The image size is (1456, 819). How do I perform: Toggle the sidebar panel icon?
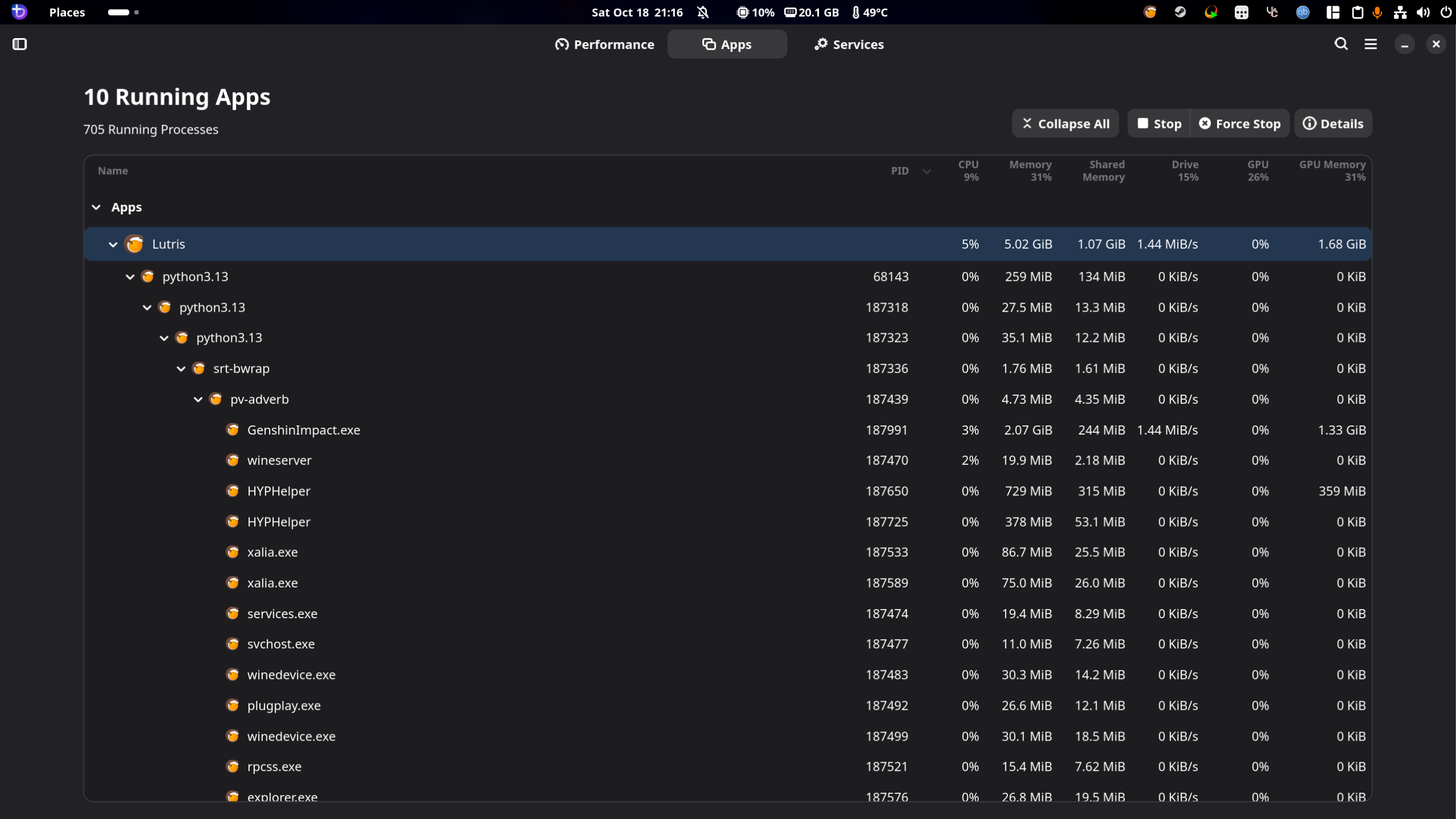[x=19, y=44]
